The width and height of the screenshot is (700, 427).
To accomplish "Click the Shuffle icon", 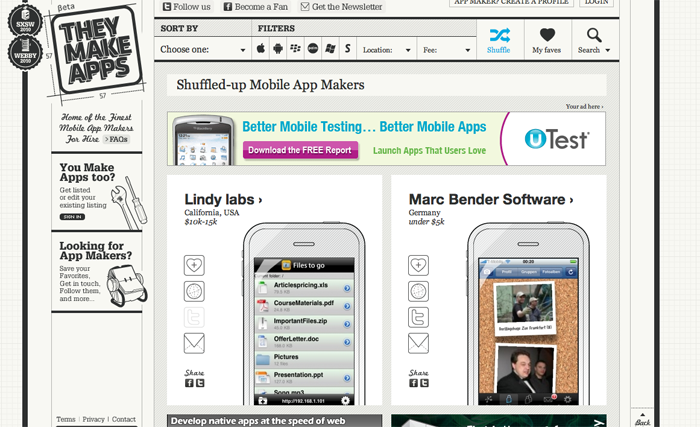I will (499, 35).
